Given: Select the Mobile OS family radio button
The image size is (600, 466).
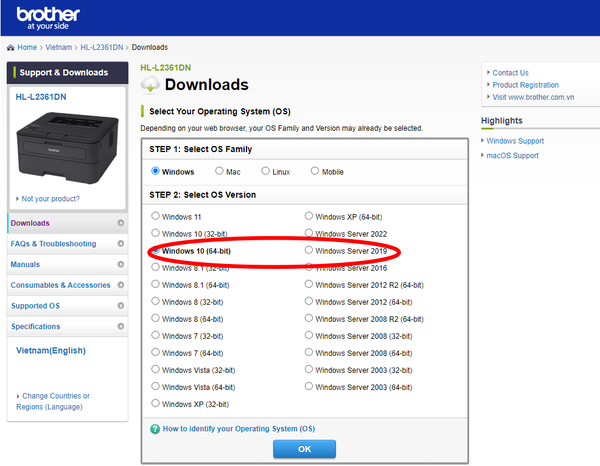Looking at the screenshot, I should 315,171.
